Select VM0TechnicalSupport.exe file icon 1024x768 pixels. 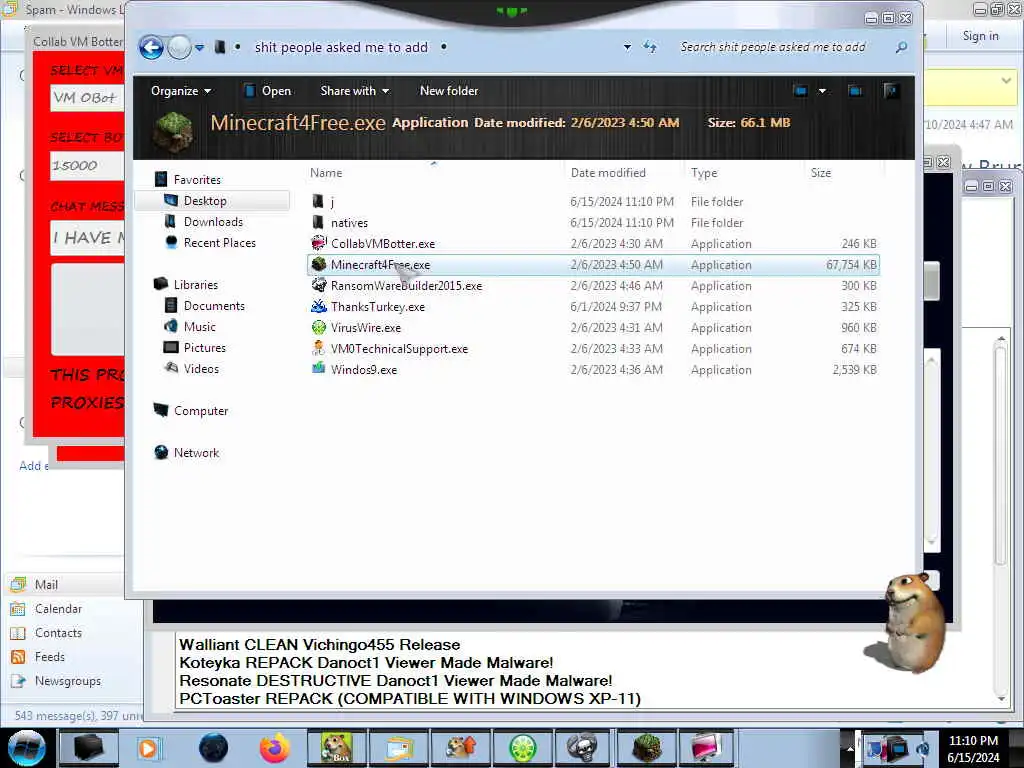319,349
